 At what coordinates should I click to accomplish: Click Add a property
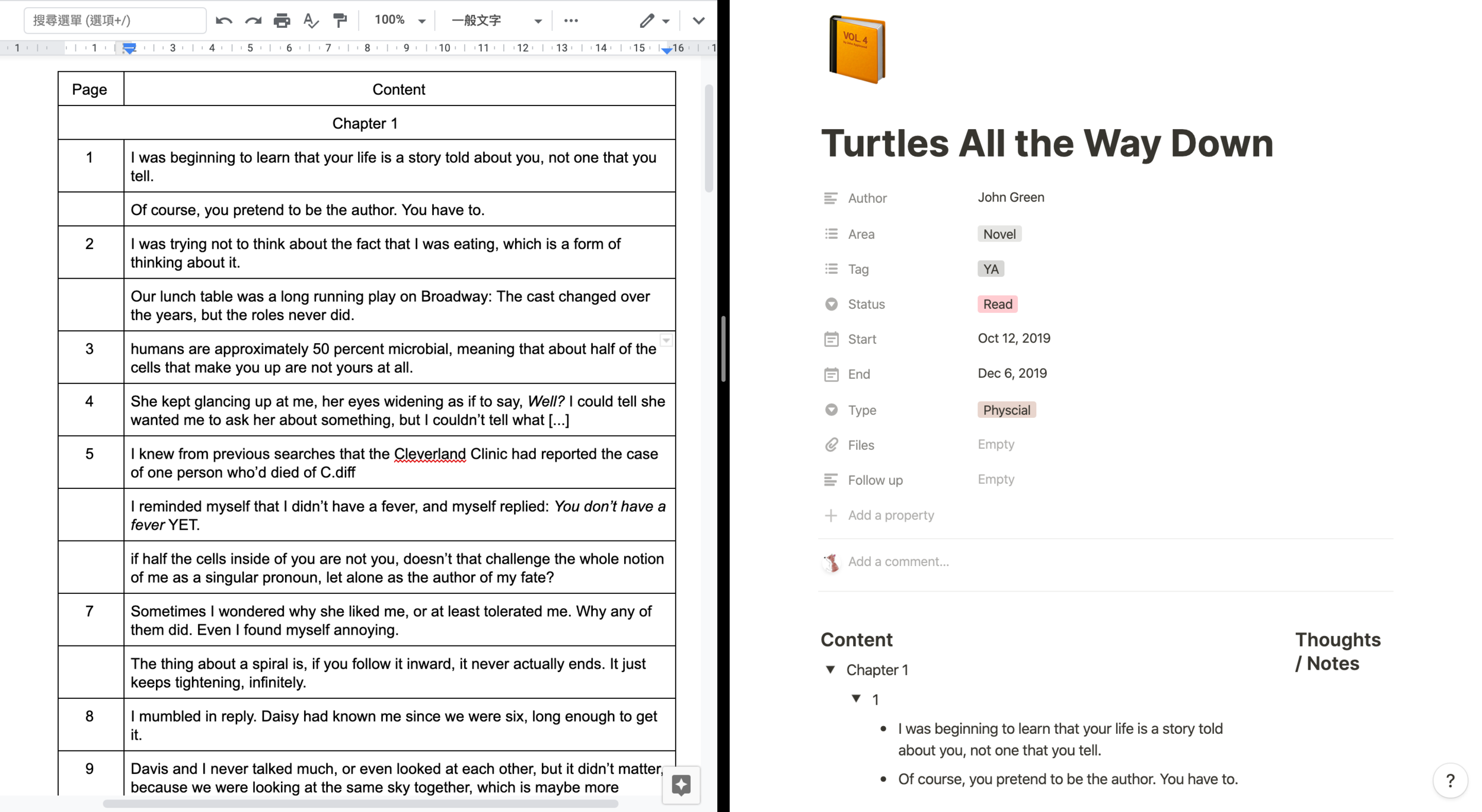[x=890, y=515]
